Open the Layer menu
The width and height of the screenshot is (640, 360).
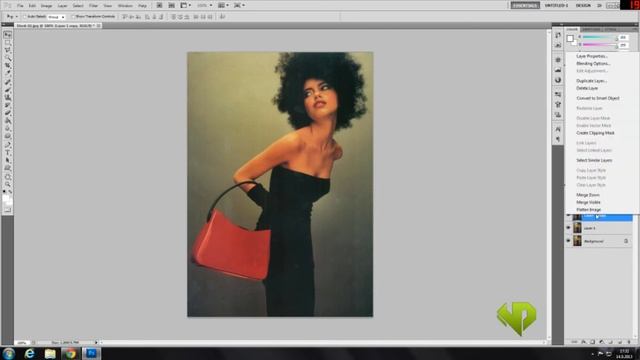[62, 6]
